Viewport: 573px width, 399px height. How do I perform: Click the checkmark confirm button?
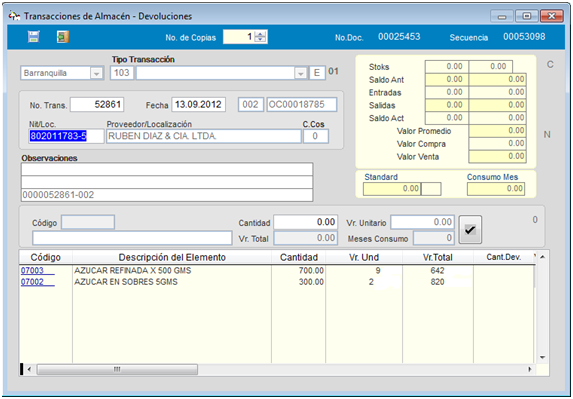[470, 229]
